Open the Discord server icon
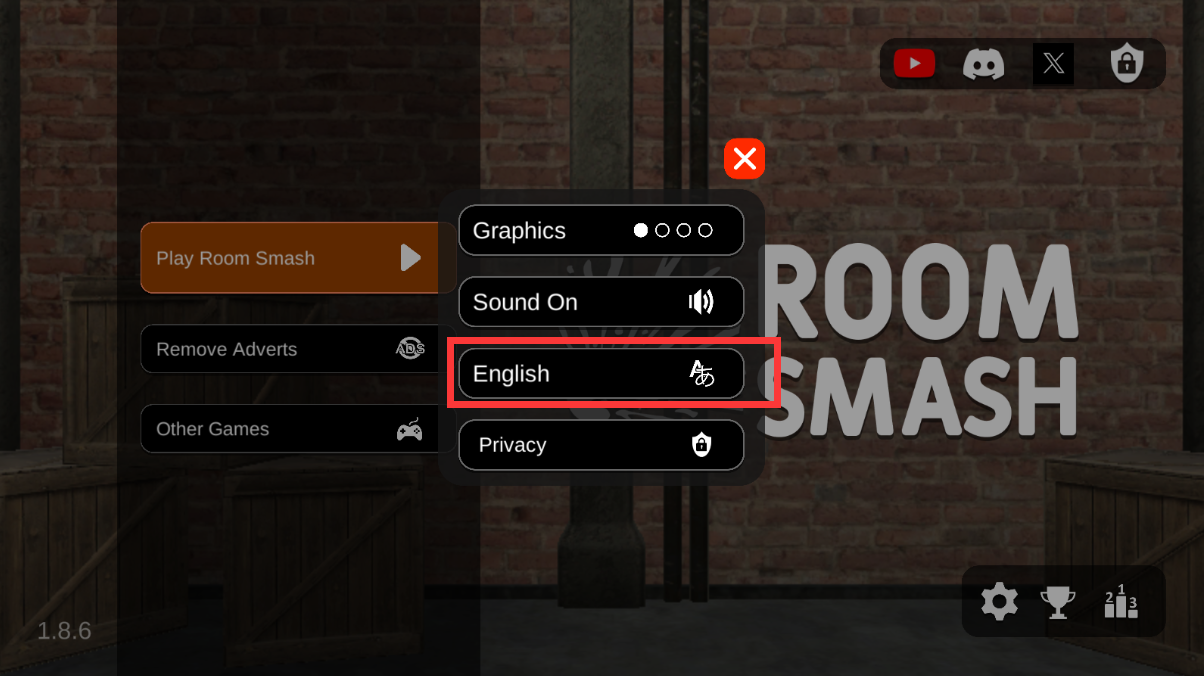Screen dimensions: 1204x676 click(983, 64)
